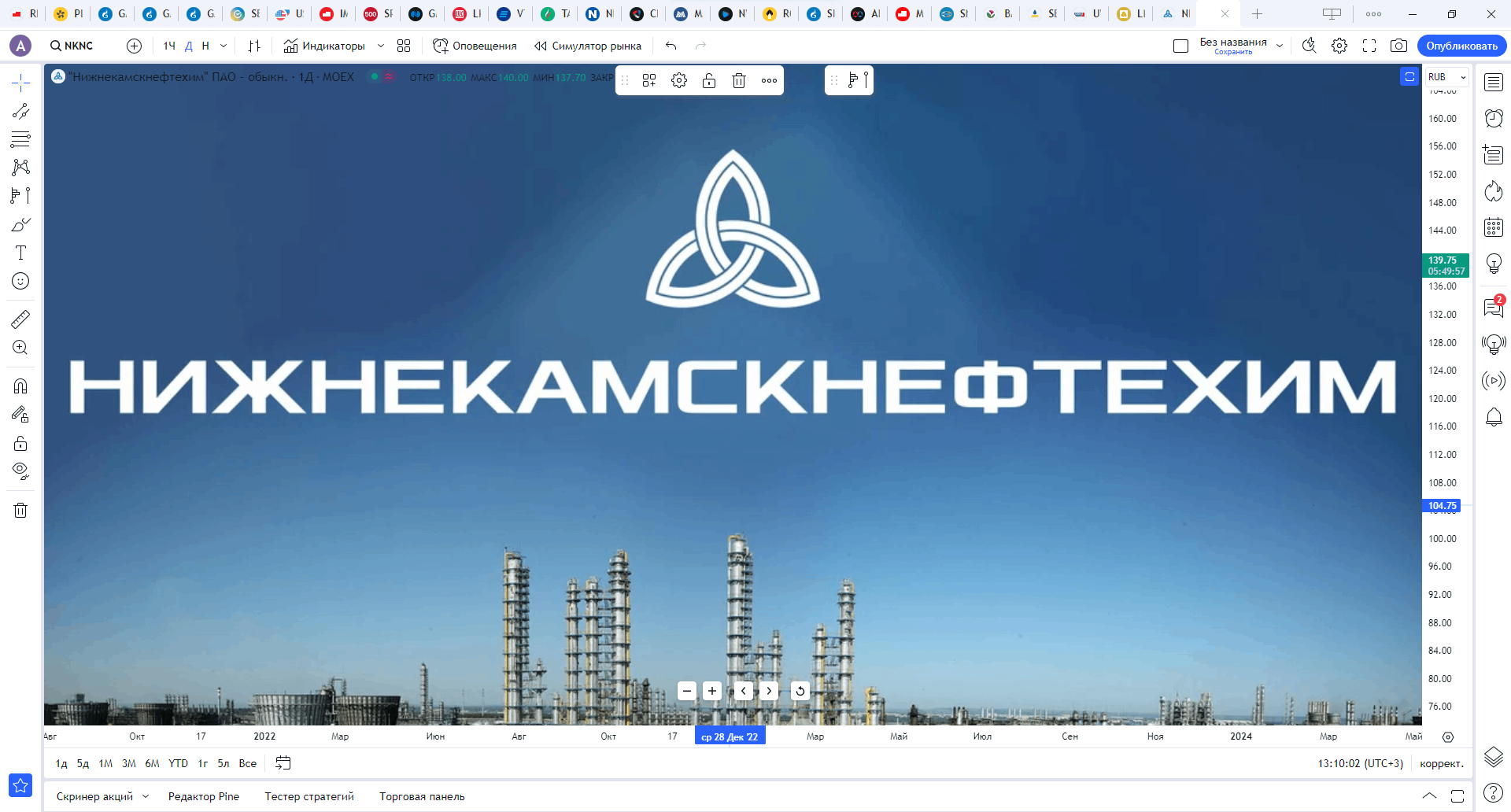The width and height of the screenshot is (1511, 812).
Task: Open notifications bell panel
Action: [1494, 417]
